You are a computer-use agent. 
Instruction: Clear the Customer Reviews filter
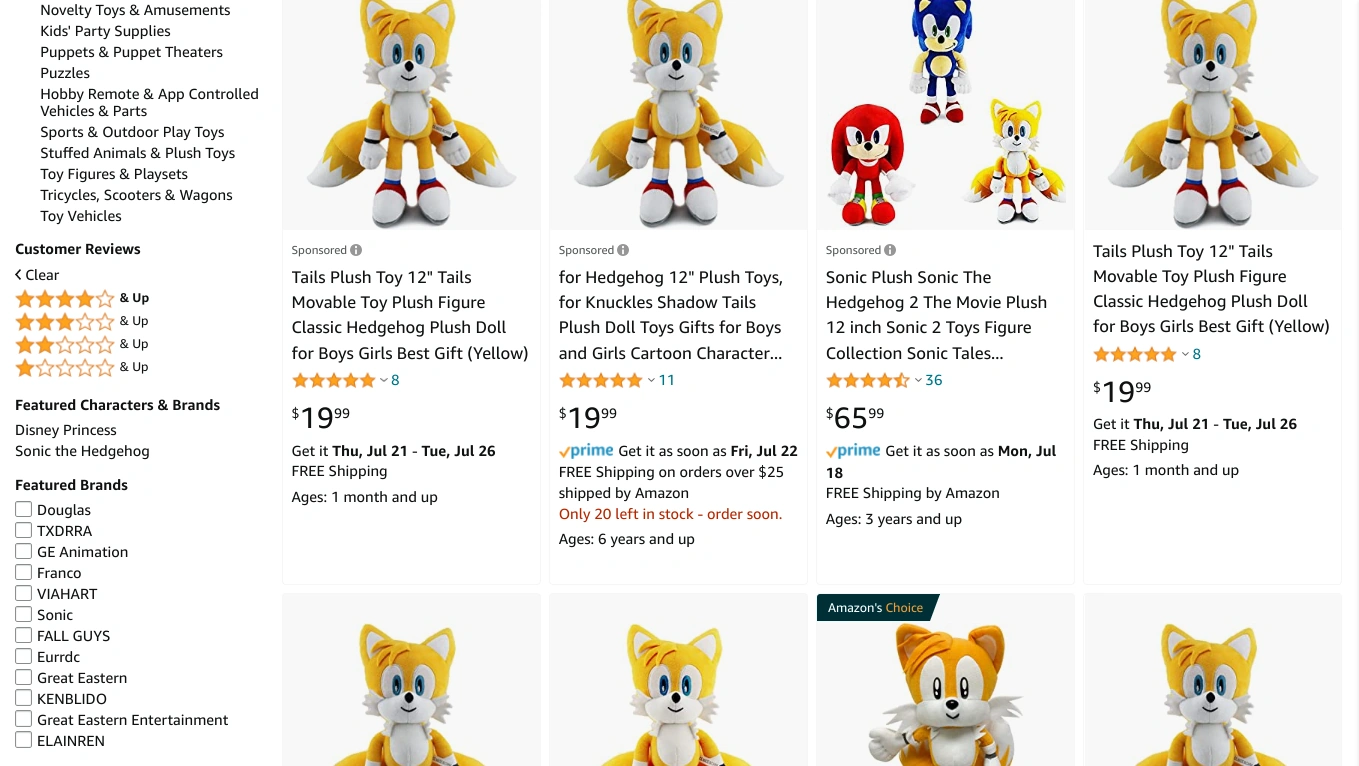pyautogui.click(x=37, y=275)
